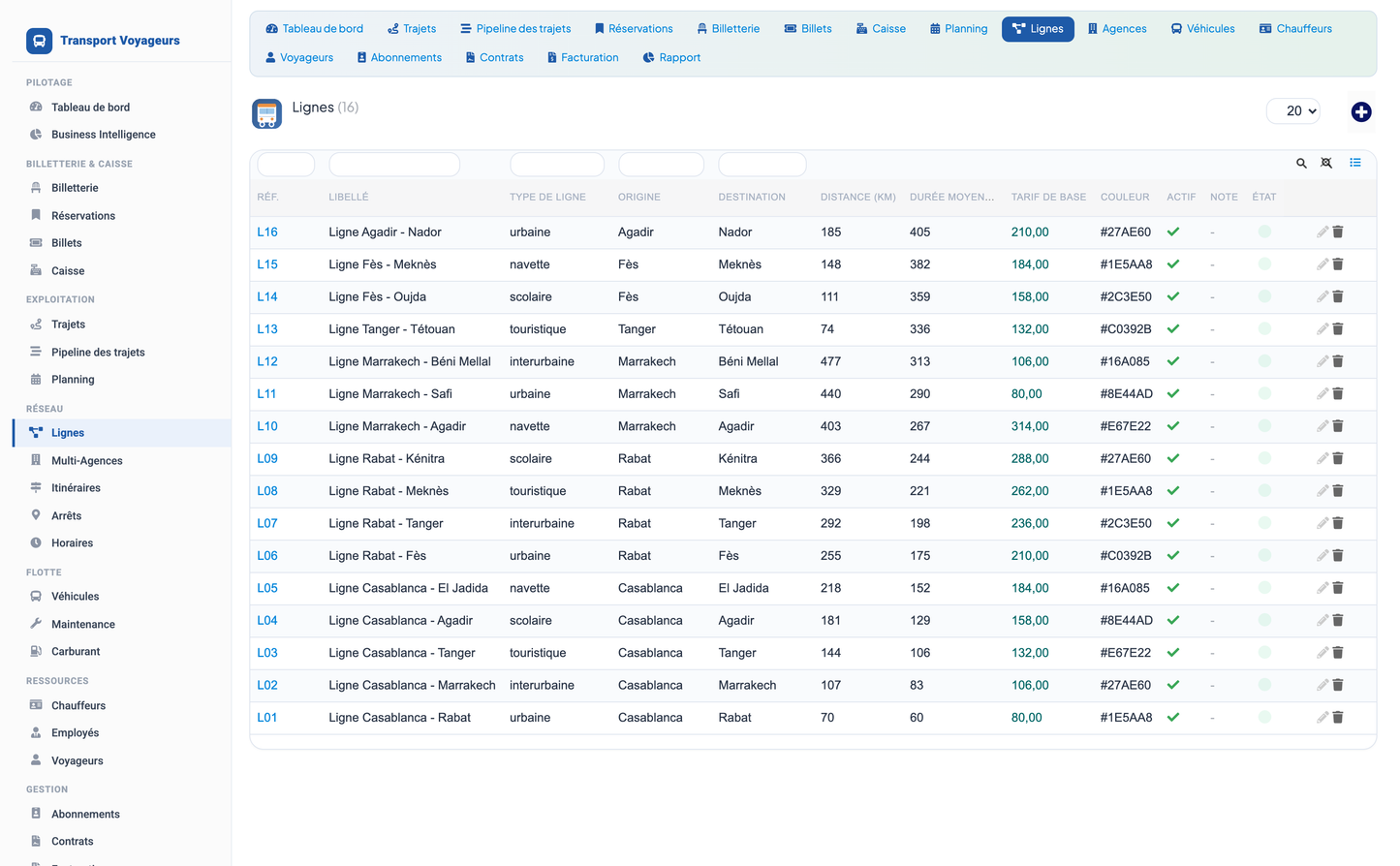This screenshot has width=1400, height=866.
Task: Click edit pencil for line L15
Action: [x=1322, y=264]
